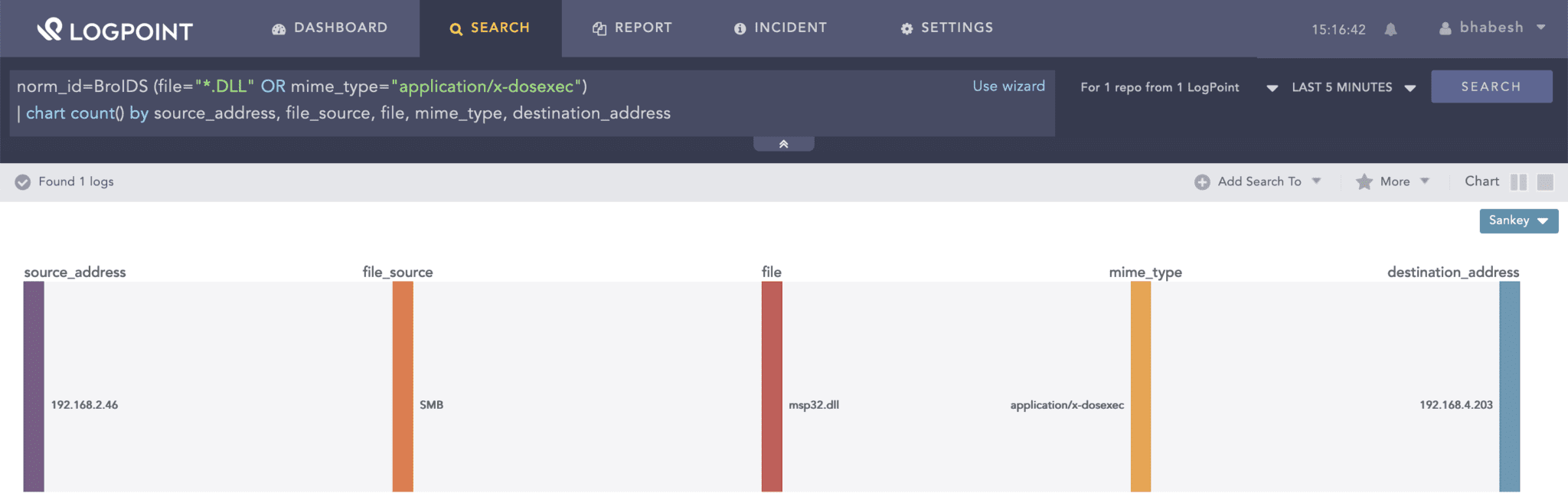Go to the Incident tab

tap(780, 28)
